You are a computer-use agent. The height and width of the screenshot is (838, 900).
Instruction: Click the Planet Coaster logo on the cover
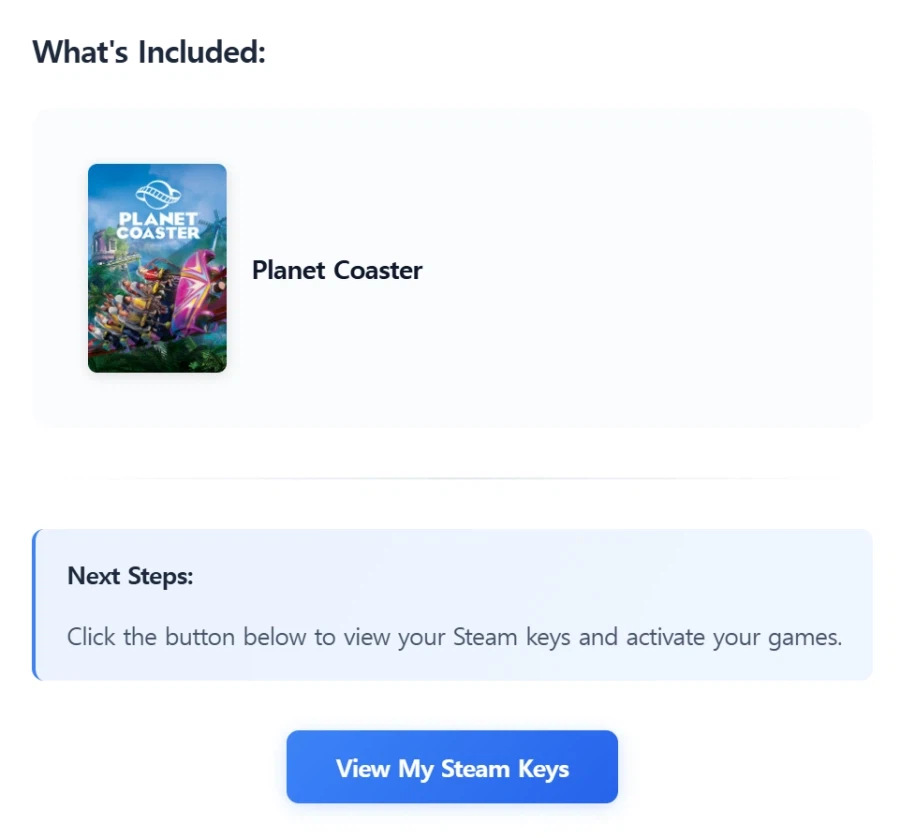[x=157, y=212]
